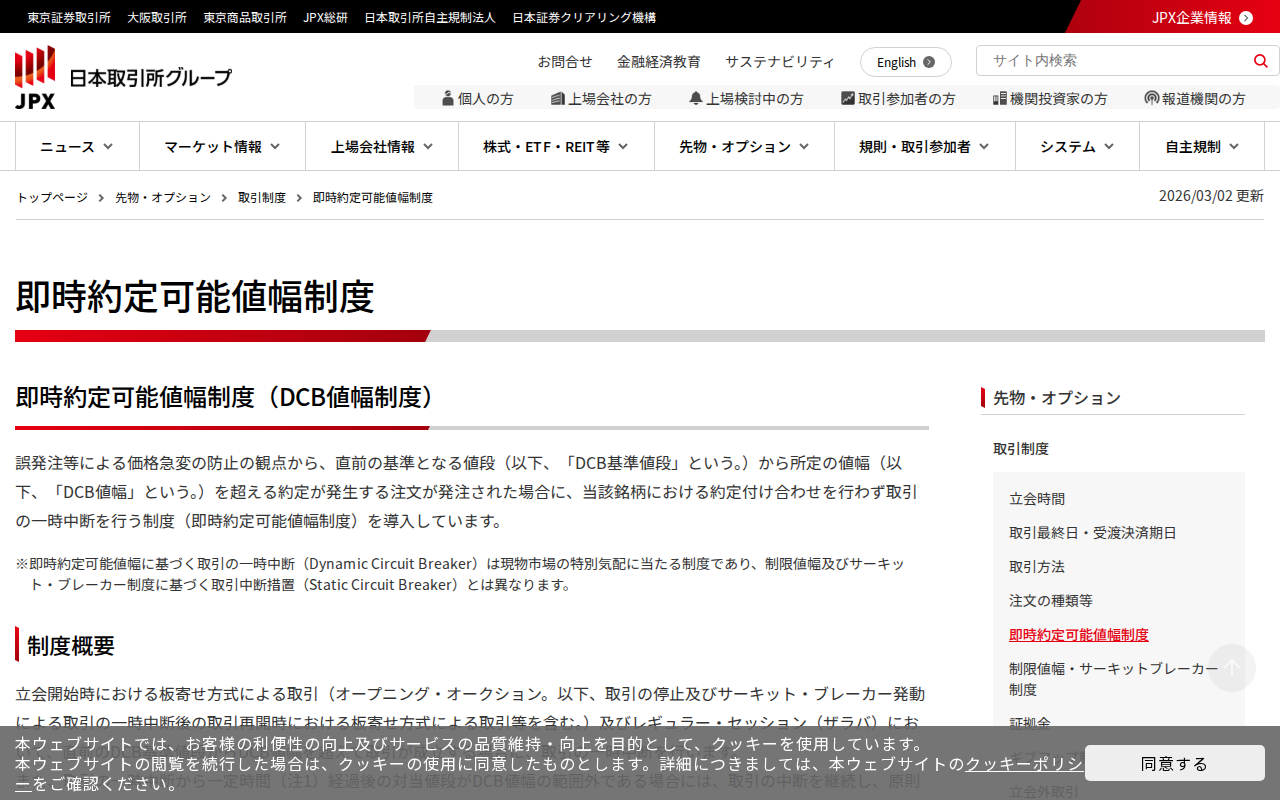This screenshot has width=1280, height=800.
Task: Click the scroll-to-top arrow button
Action: pos(1231,668)
